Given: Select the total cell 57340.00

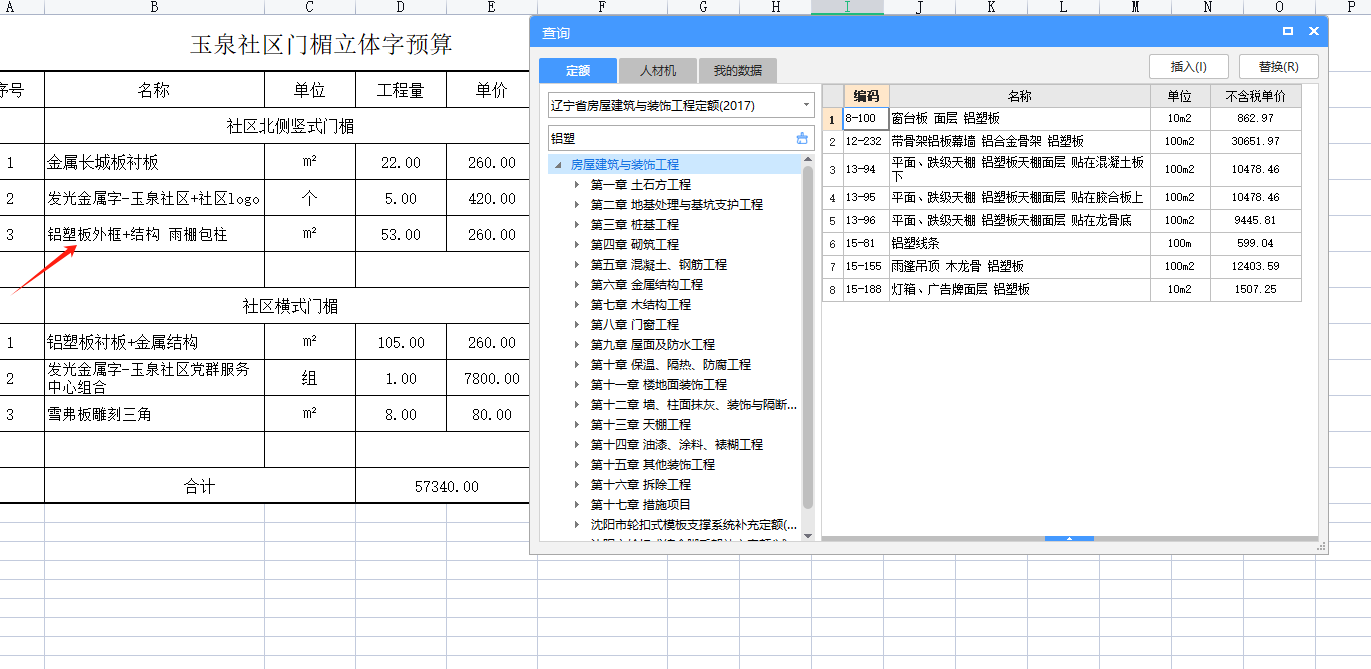Looking at the screenshot, I should coord(446,486).
